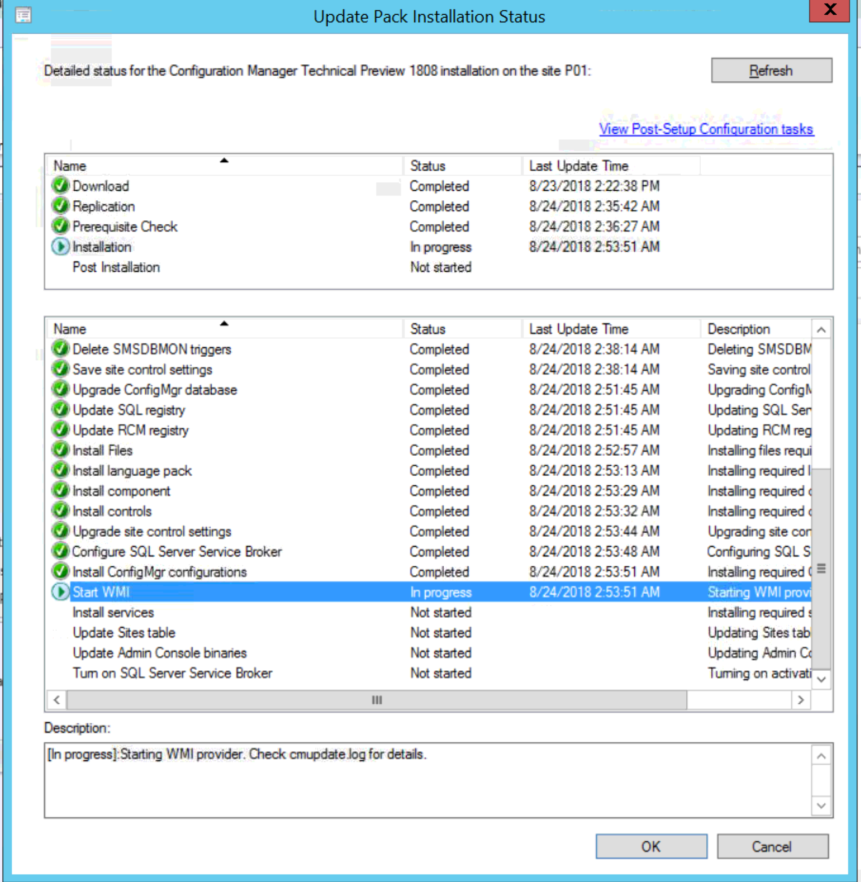Screen dimensions: 861x882
Task: Click the OK button
Action: point(651,847)
